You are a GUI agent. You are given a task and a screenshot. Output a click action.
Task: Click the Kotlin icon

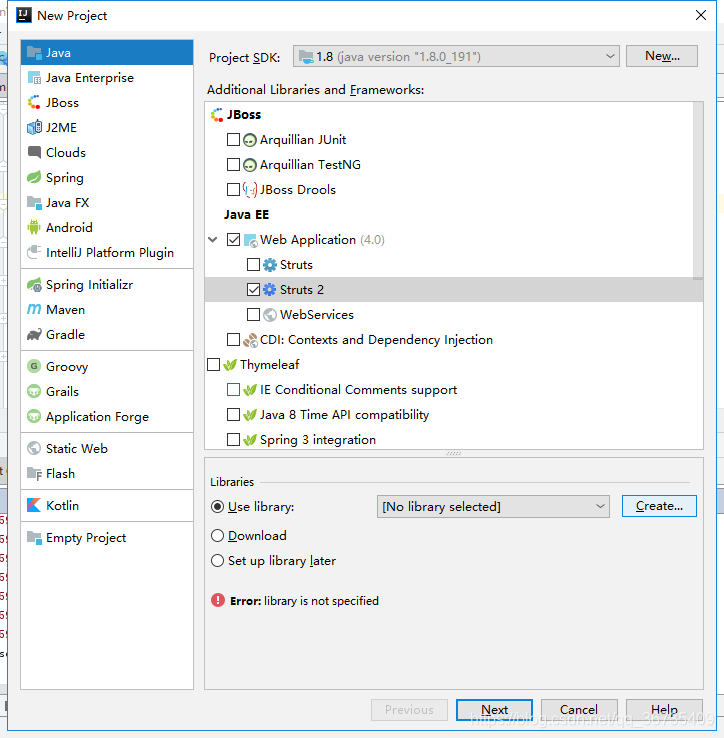point(34,505)
